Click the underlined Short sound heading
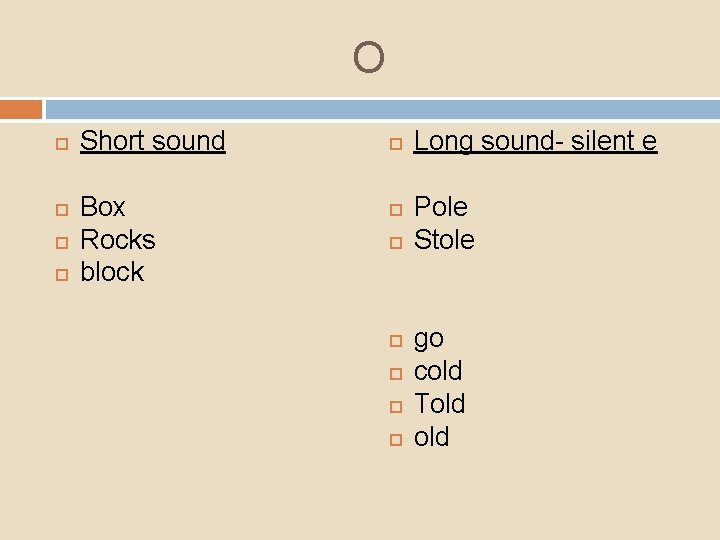 tap(152, 141)
